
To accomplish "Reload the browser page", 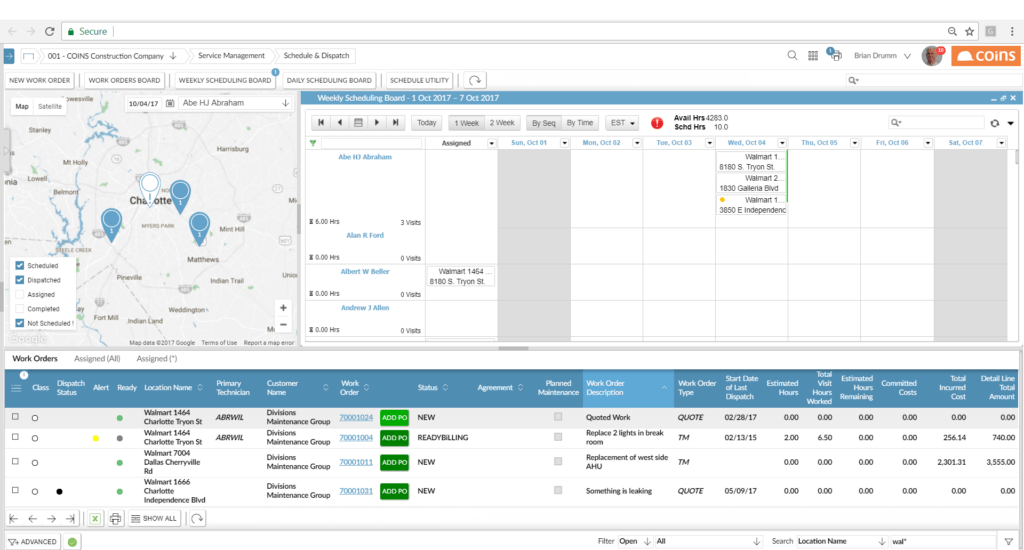I will [50, 31].
